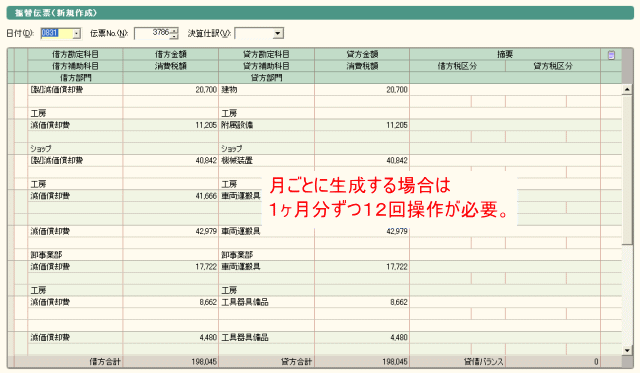Click the 借方税区分 header
The image size is (640, 373).
pos(457,66)
